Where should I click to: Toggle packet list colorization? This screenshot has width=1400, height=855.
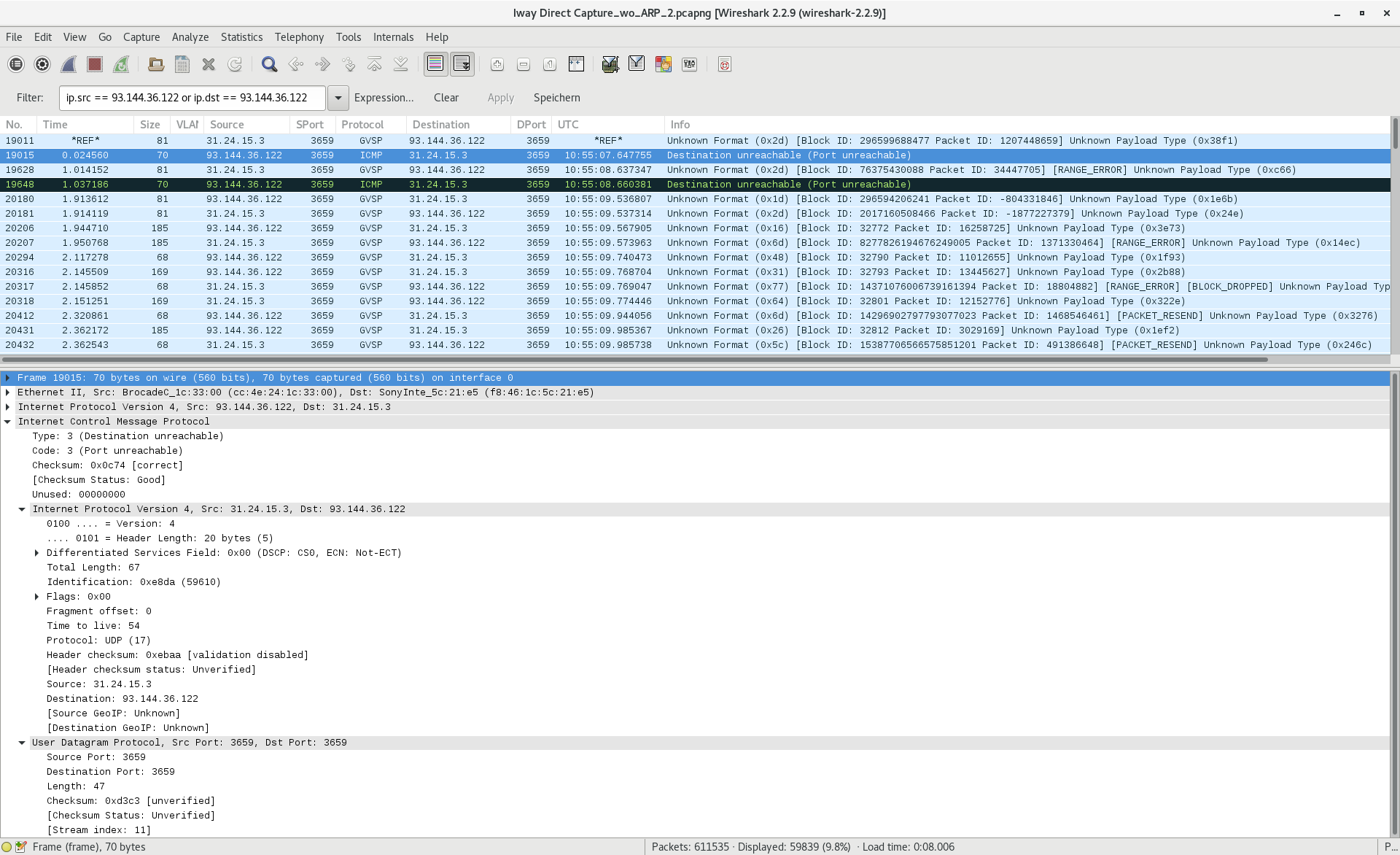435,64
